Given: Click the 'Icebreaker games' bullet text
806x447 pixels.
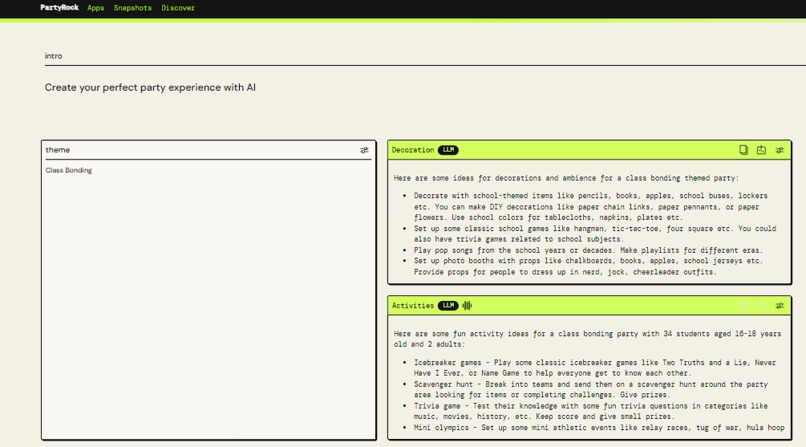Looking at the screenshot, I should pyautogui.click(x=595, y=368).
